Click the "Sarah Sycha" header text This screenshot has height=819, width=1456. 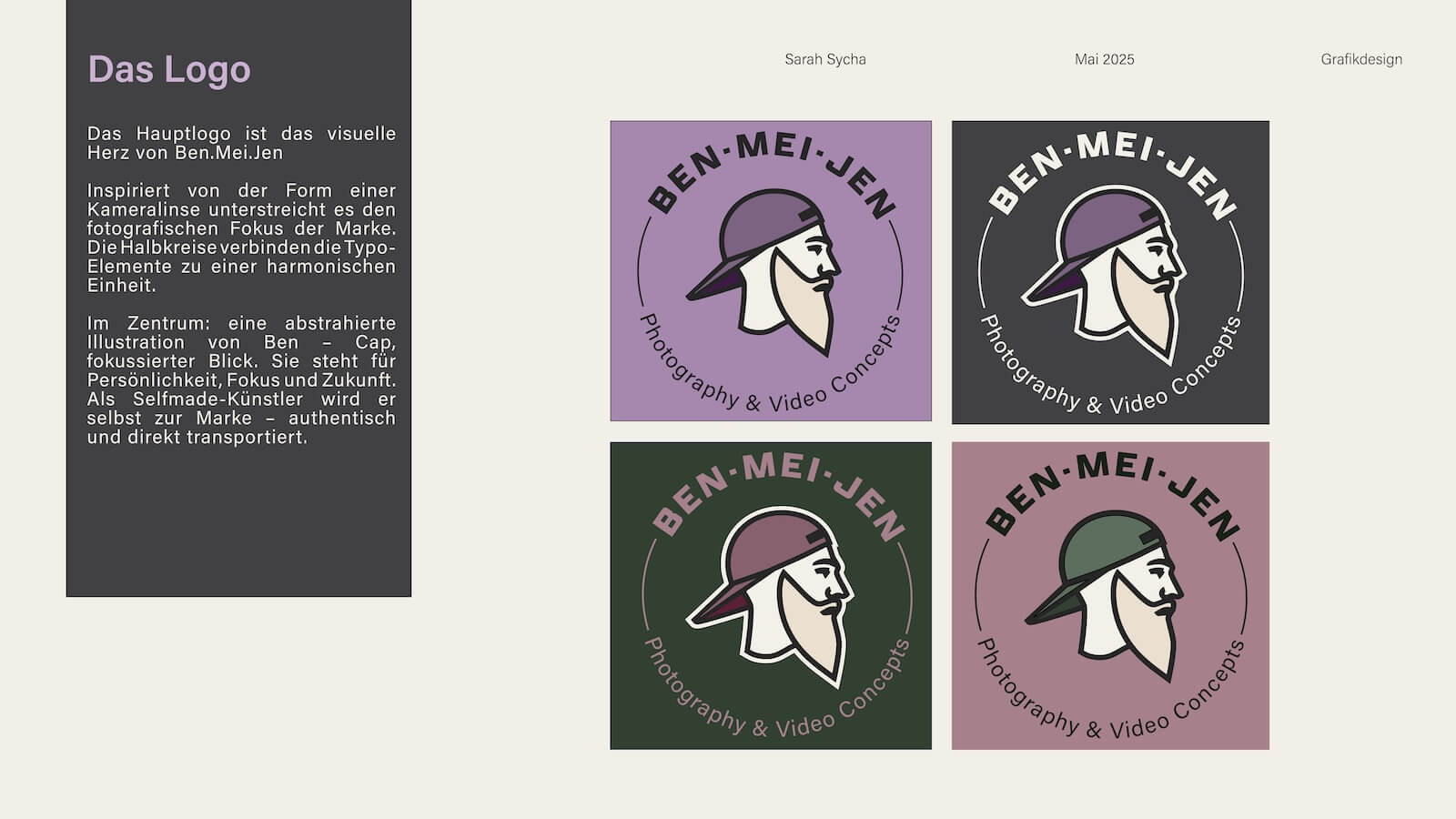pyautogui.click(x=824, y=60)
